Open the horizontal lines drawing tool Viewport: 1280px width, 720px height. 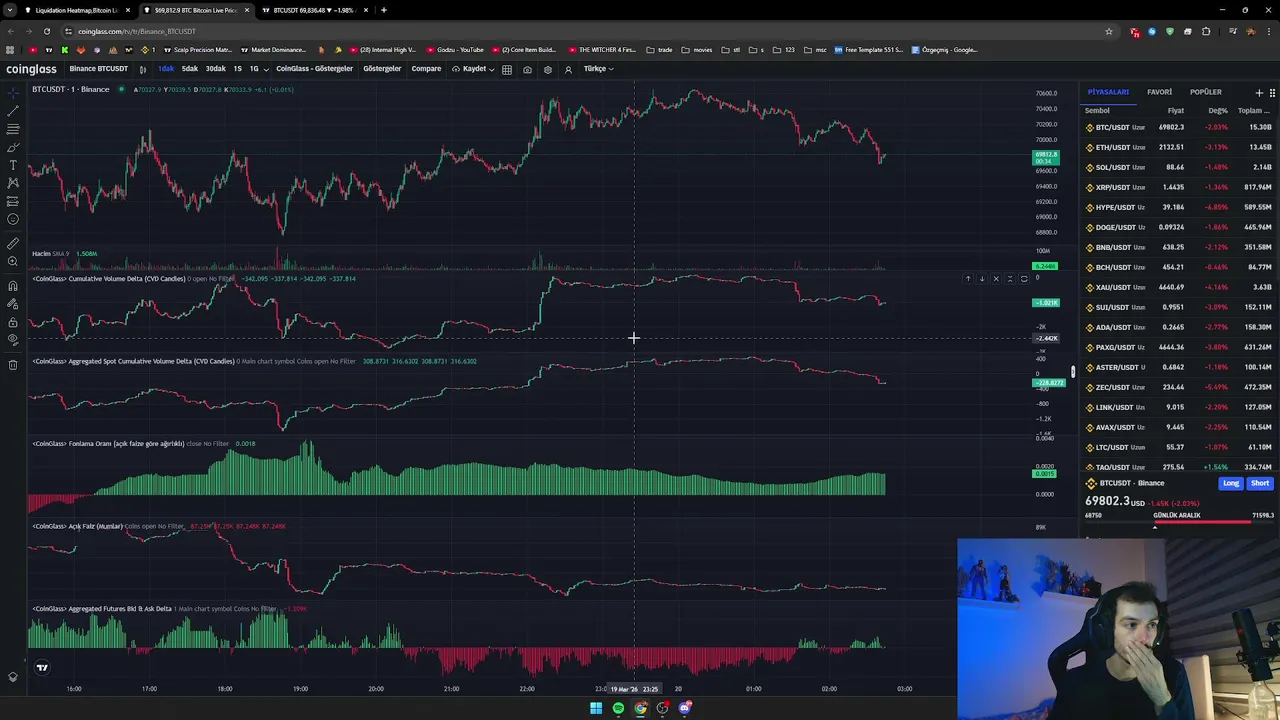13,129
